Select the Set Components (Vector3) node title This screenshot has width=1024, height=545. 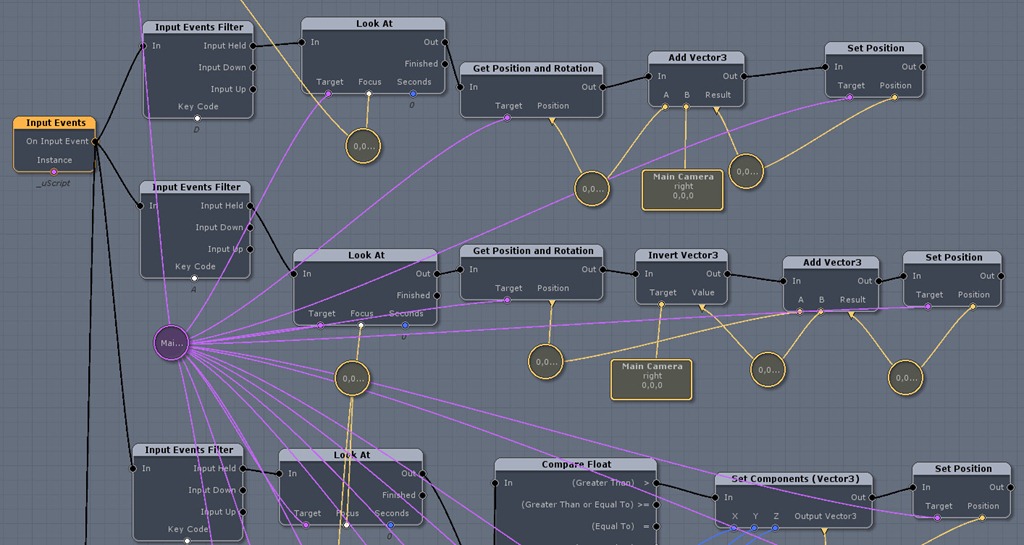click(x=794, y=479)
